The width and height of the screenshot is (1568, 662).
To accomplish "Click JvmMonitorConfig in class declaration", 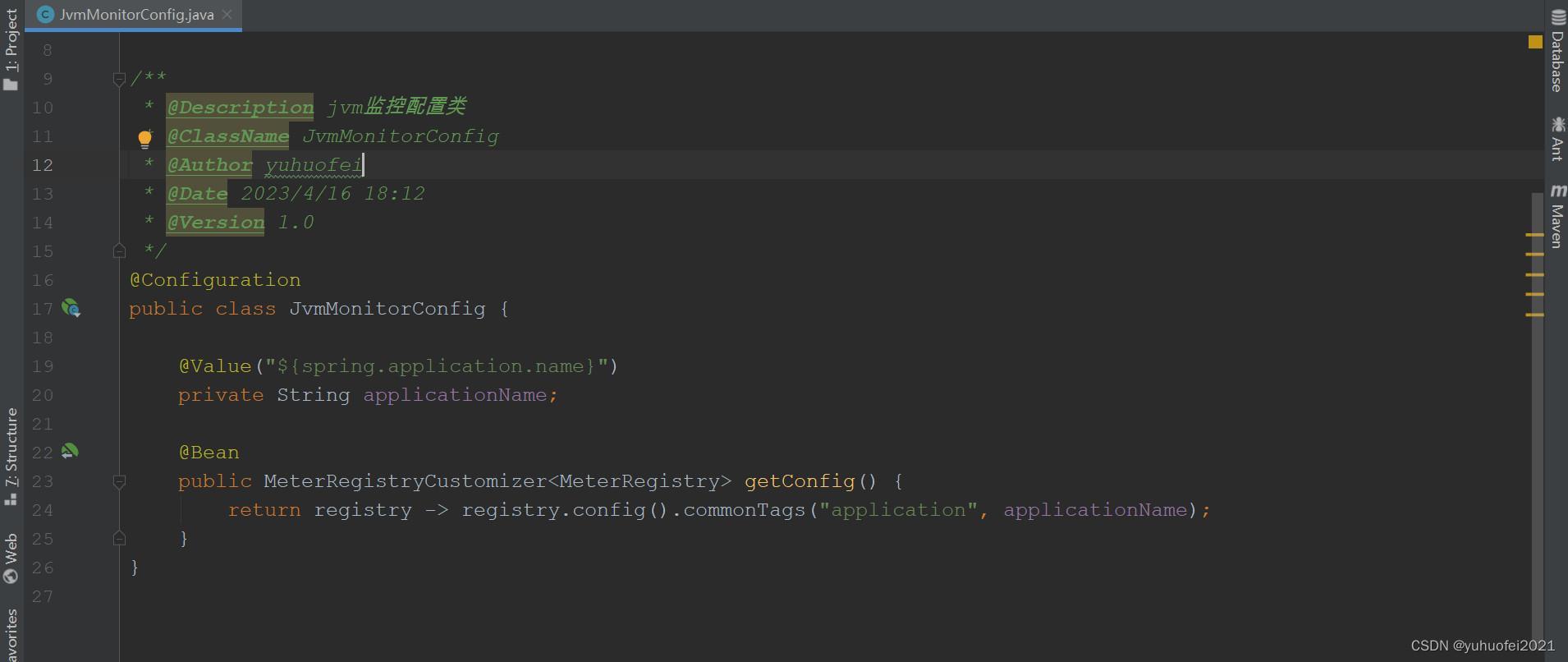I will (x=387, y=309).
